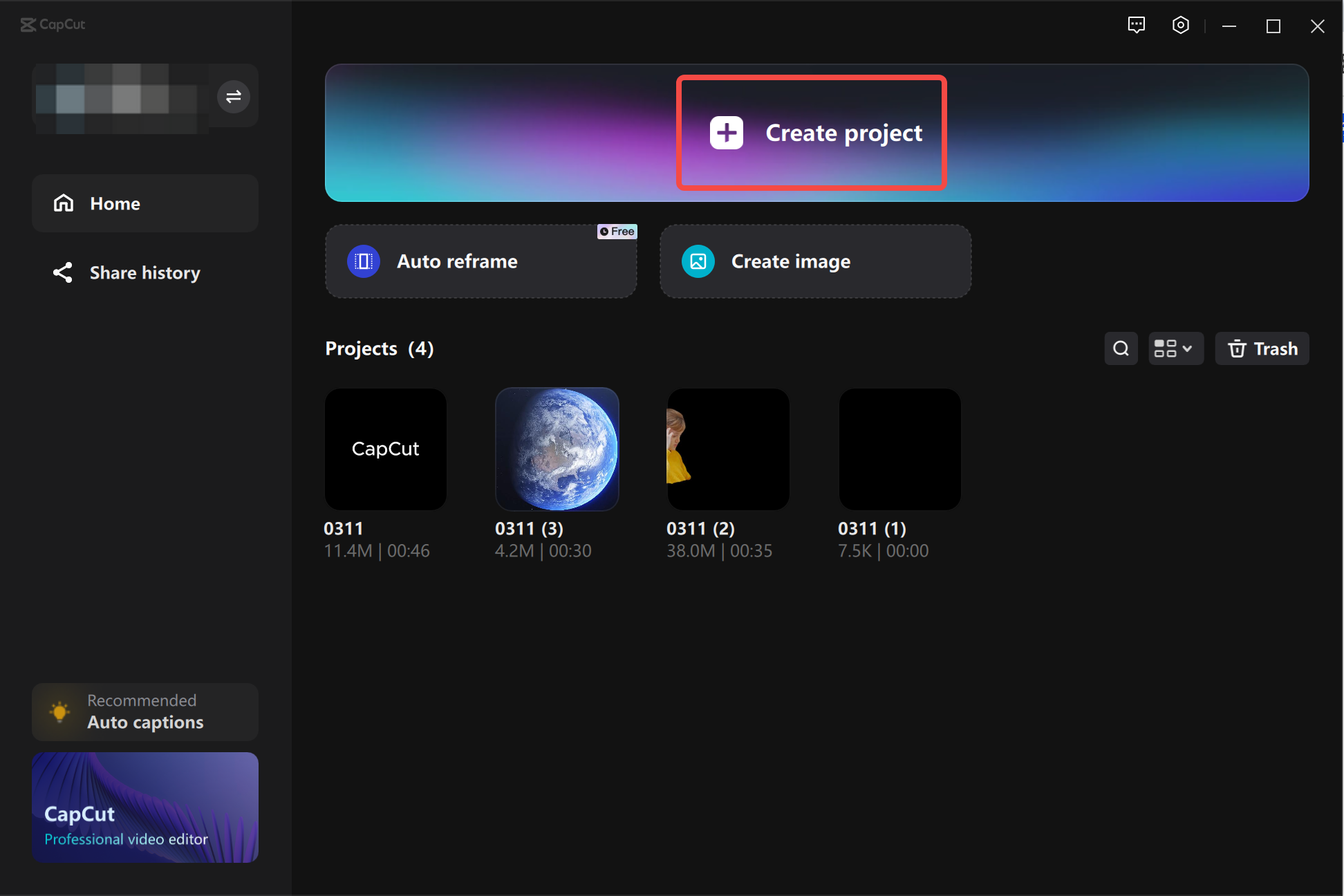Image resolution: width=1344 pixels, height=896 pixels.
Task: Click the plus icon on Create project
Action: tap(726, 133)
